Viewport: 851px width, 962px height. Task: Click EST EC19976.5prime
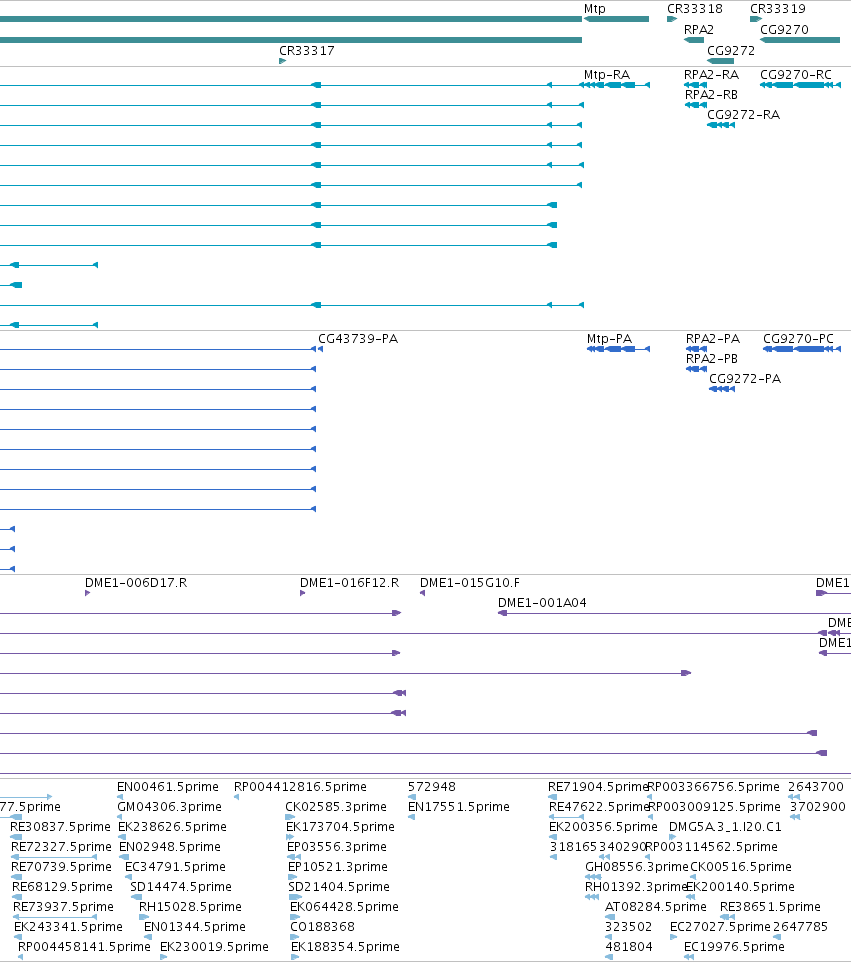click(734, 947)
